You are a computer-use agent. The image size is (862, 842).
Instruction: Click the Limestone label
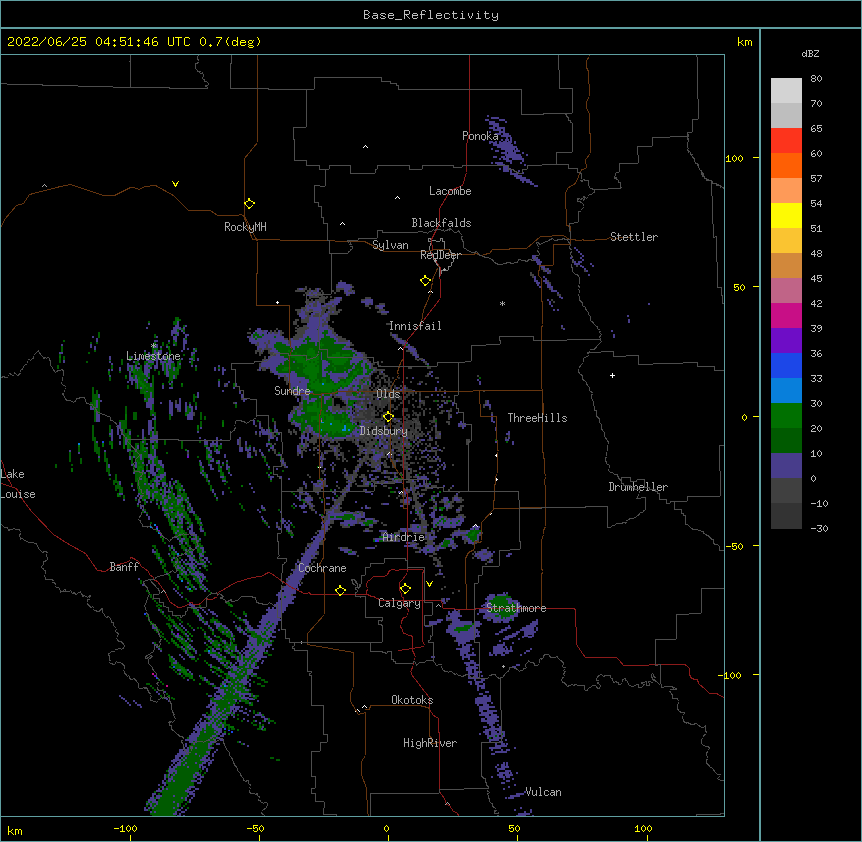click(153, 356)
